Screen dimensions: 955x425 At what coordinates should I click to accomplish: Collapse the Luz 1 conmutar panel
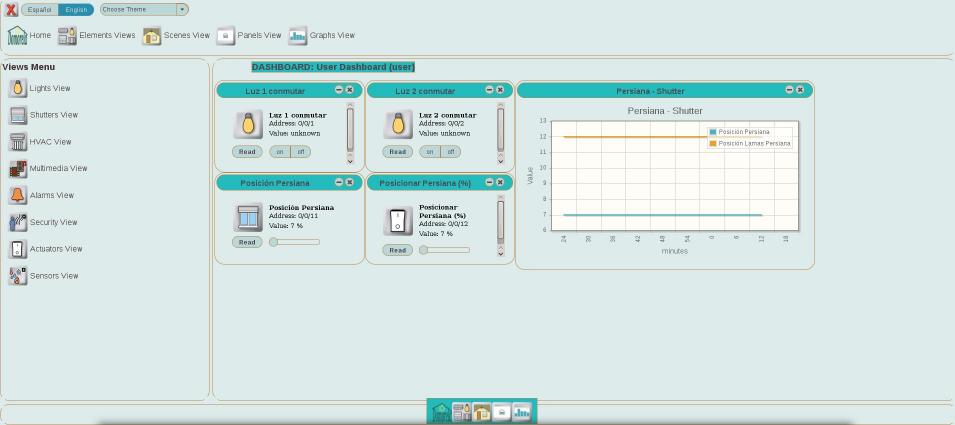point(339,90)
